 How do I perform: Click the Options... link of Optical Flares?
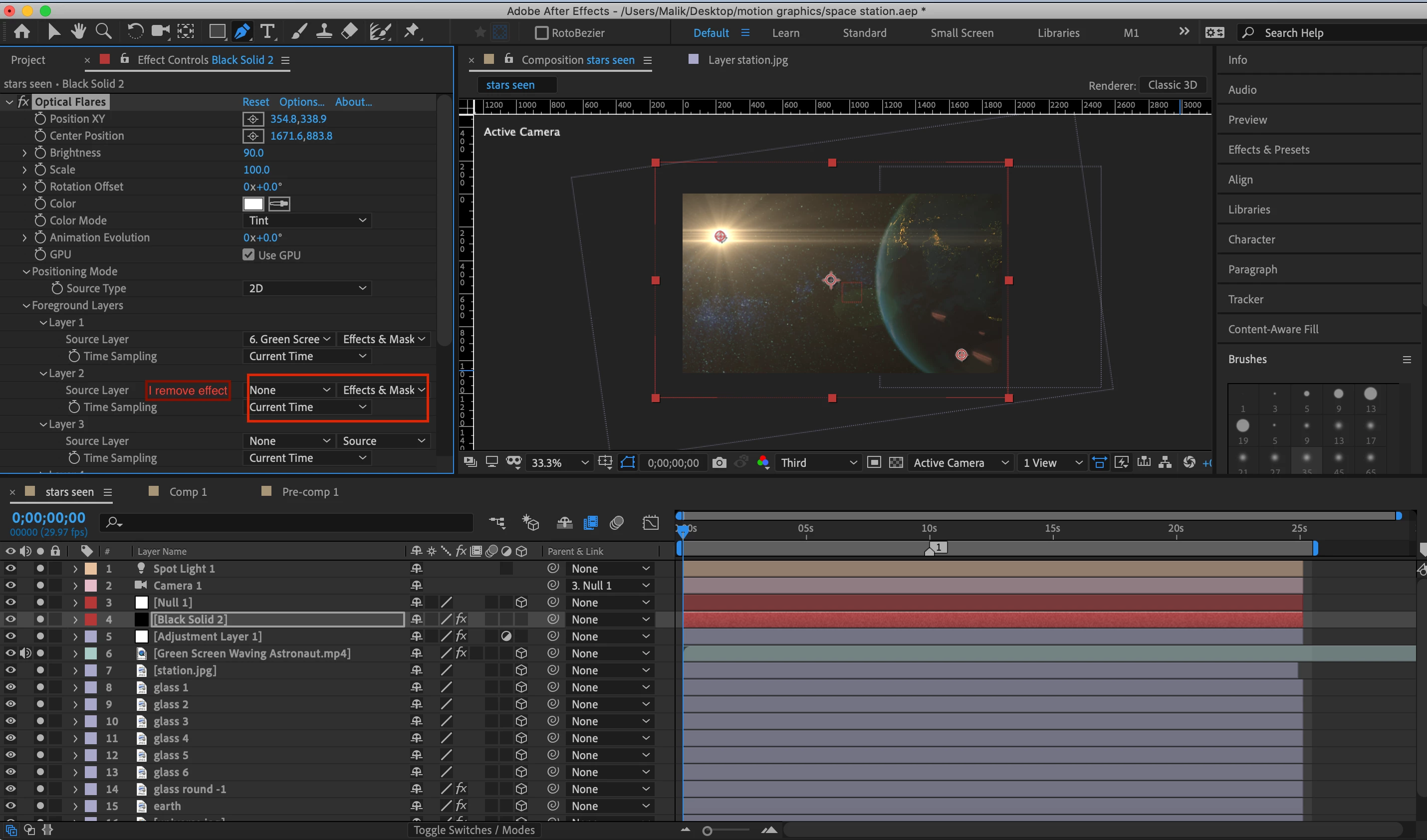click(x=301, y=102)
